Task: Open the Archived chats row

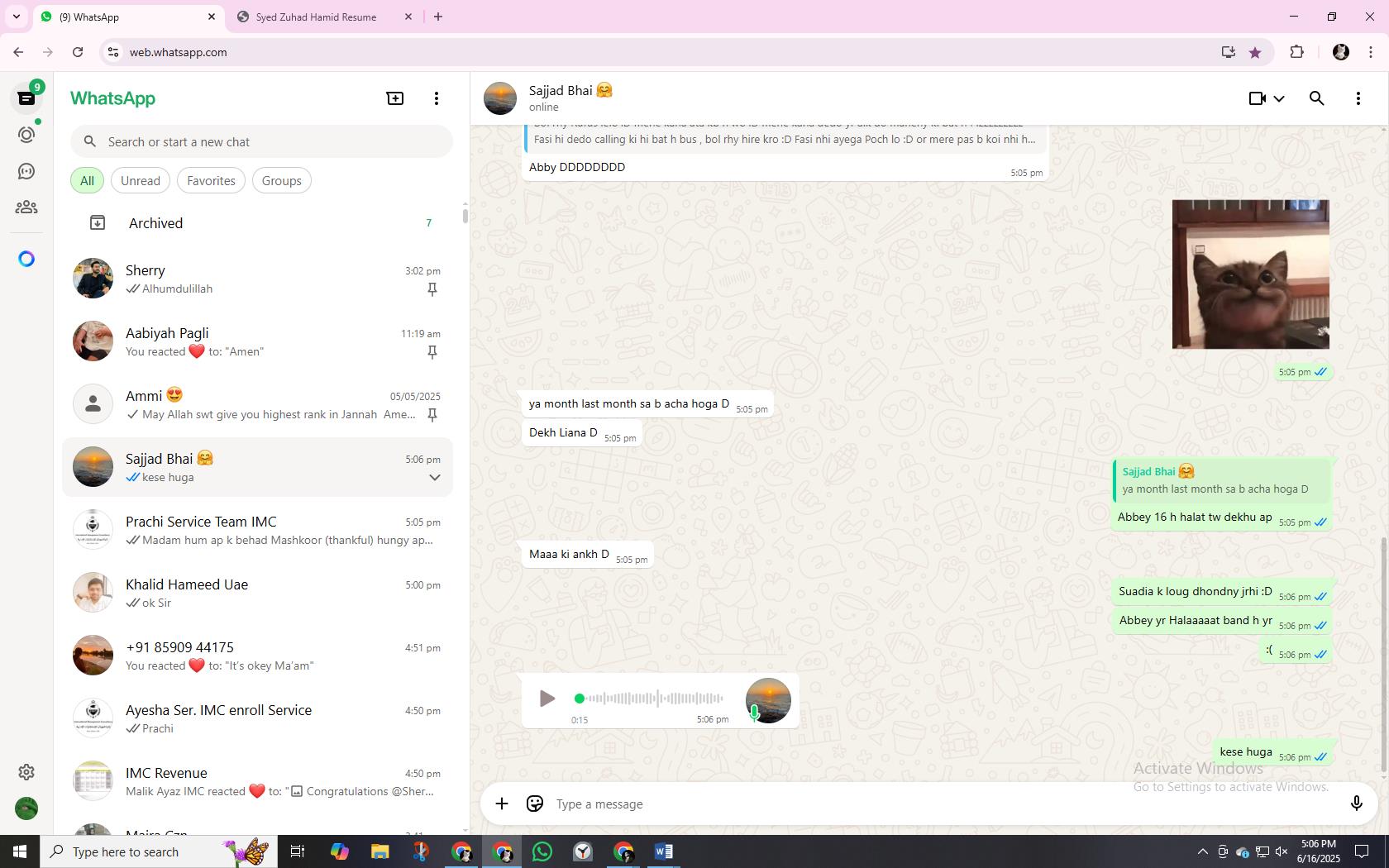Action: pos(258,223)
